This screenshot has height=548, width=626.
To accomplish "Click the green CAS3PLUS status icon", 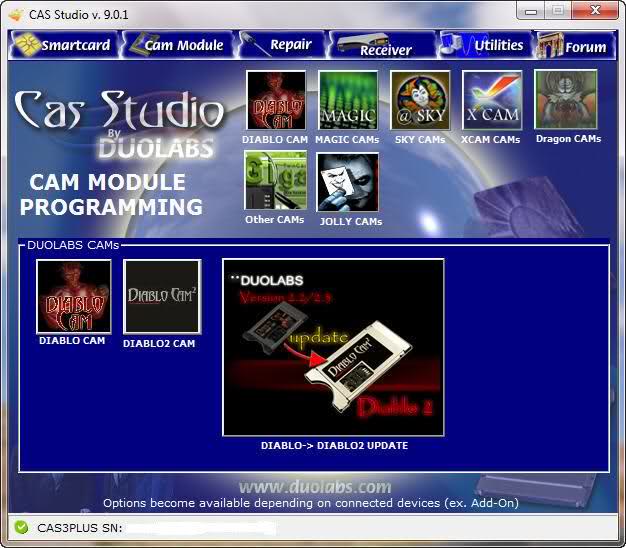I will coord(21,527).
